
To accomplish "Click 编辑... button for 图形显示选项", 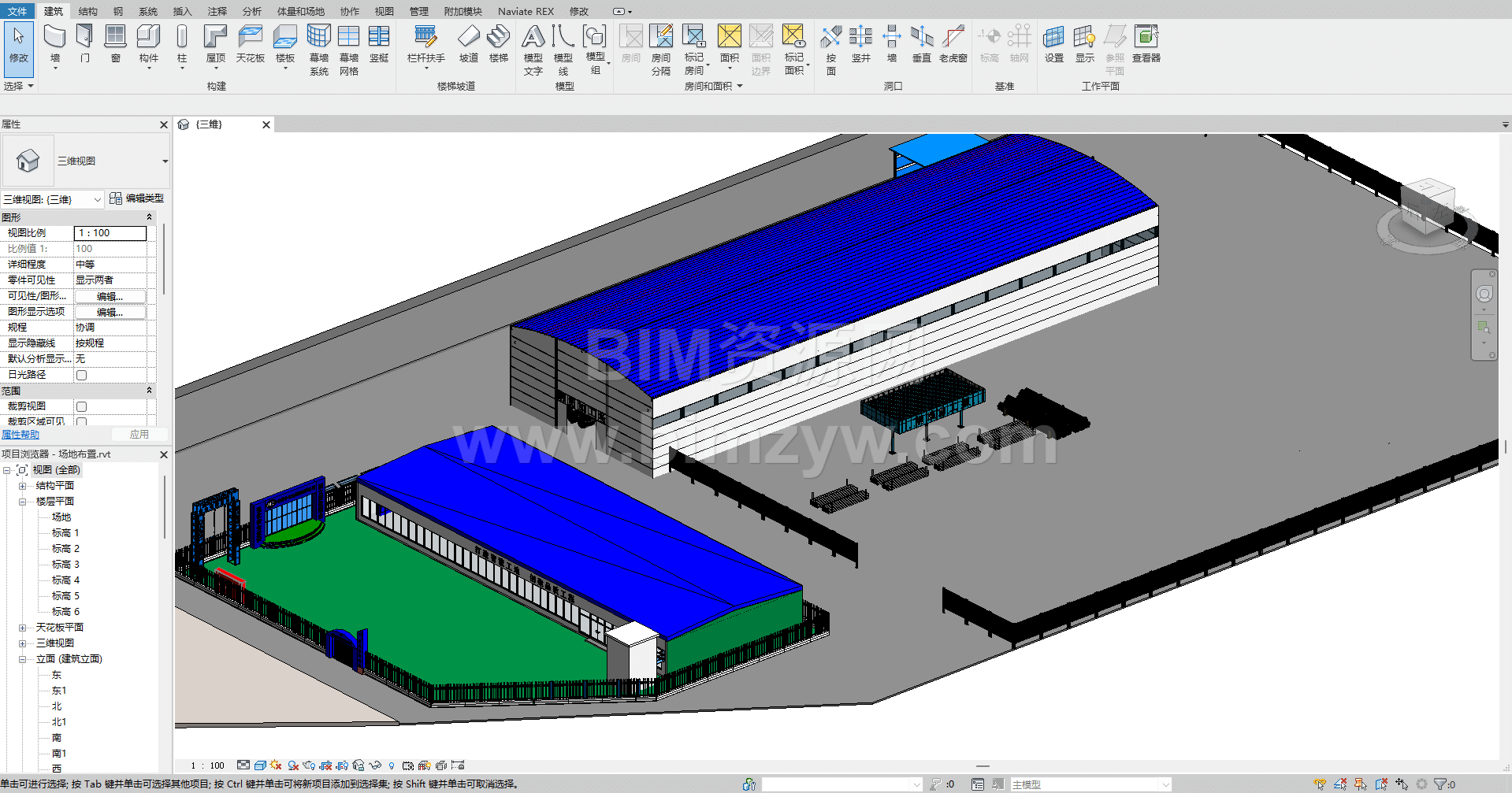I will coord(110,312).
